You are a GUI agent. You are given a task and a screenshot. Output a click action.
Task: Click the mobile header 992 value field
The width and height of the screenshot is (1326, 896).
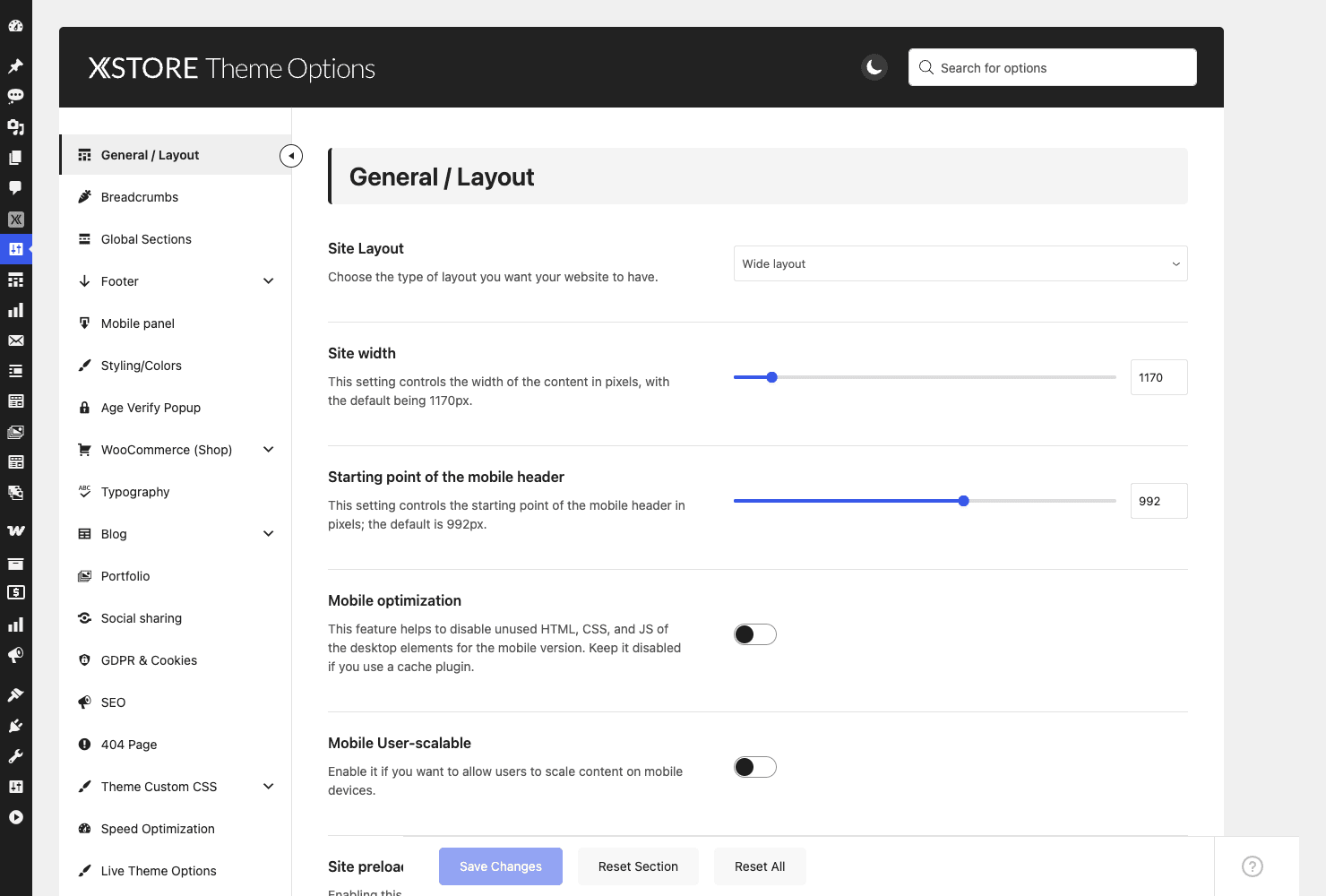click(x=1159, y=501)
